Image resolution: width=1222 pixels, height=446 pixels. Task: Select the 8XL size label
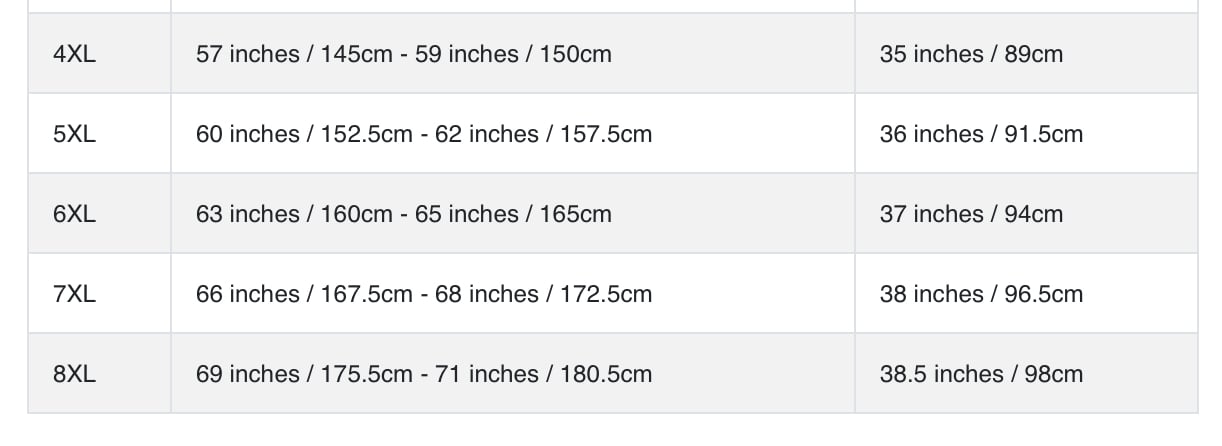coord(75,374)
